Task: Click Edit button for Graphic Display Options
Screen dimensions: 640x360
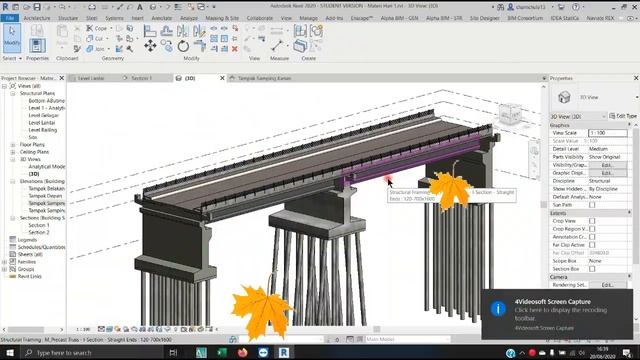Action: point(607,173)
